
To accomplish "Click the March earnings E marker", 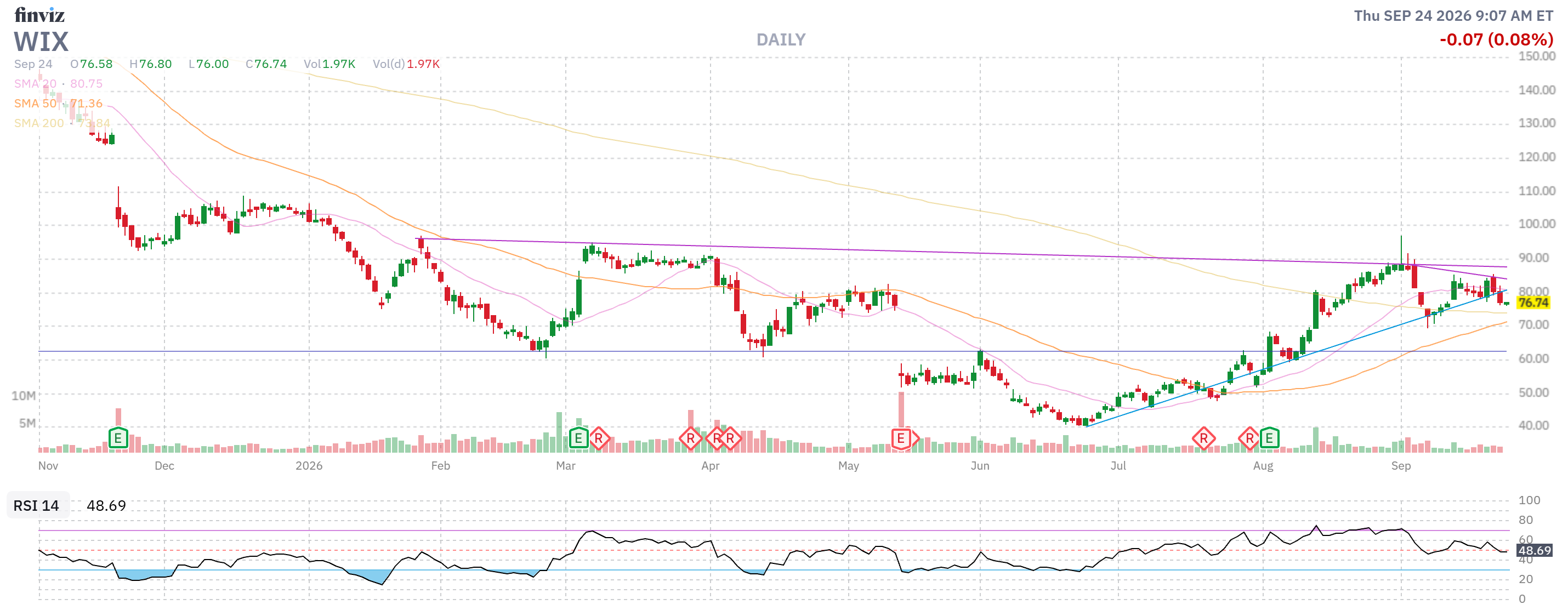I will [578, 438].
